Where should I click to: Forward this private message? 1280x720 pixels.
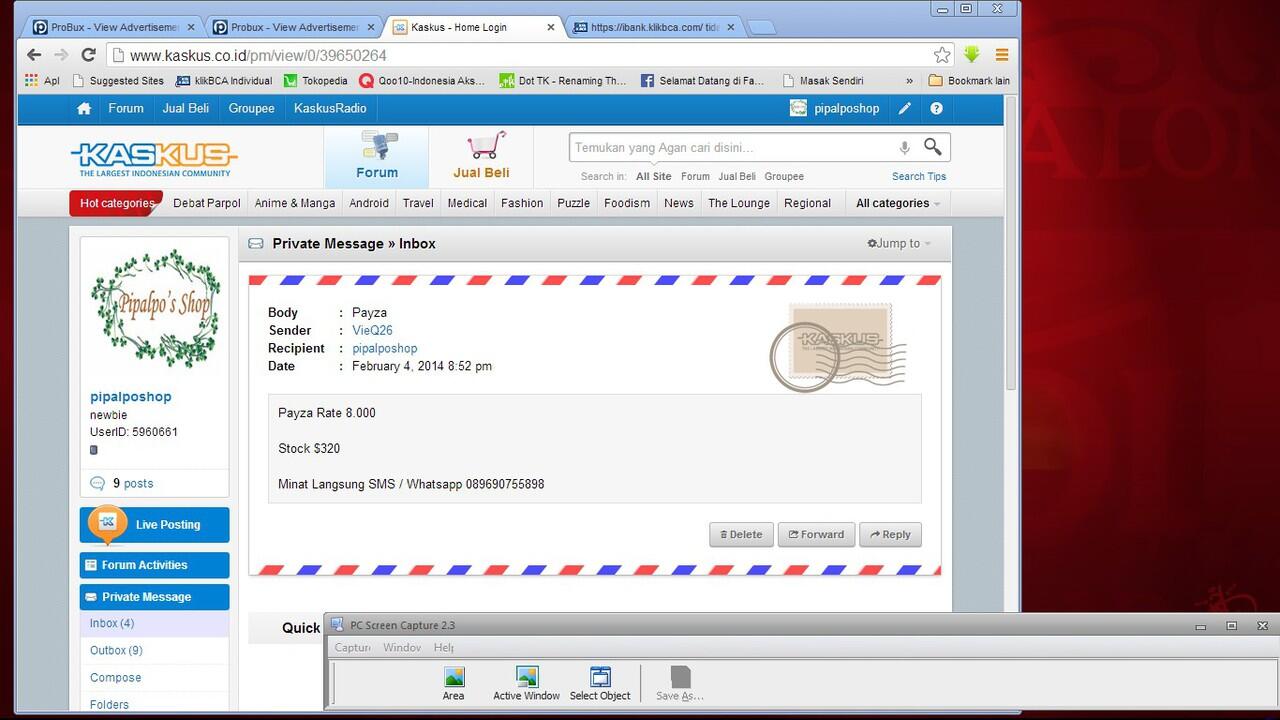[x=816, y=535]
